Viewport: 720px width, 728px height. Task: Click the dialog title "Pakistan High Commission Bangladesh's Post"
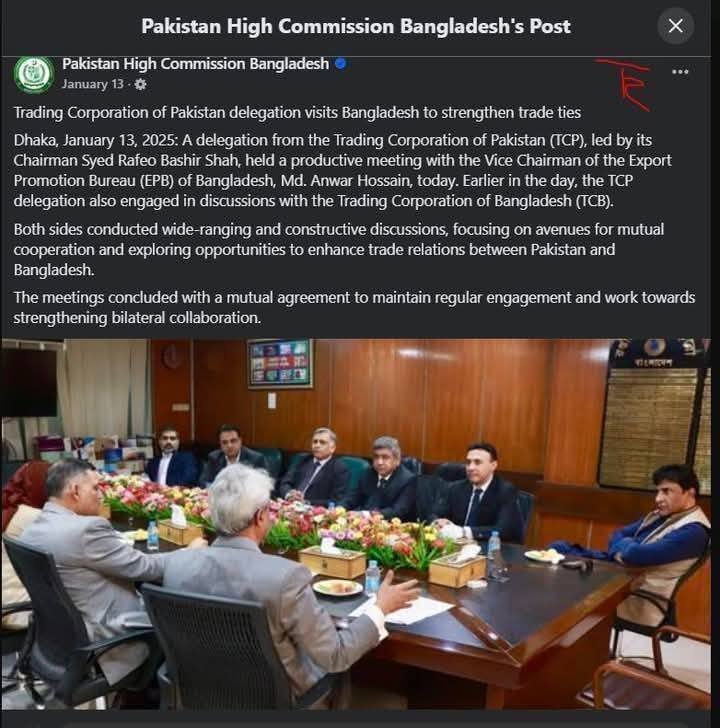(x=356, y=26)
